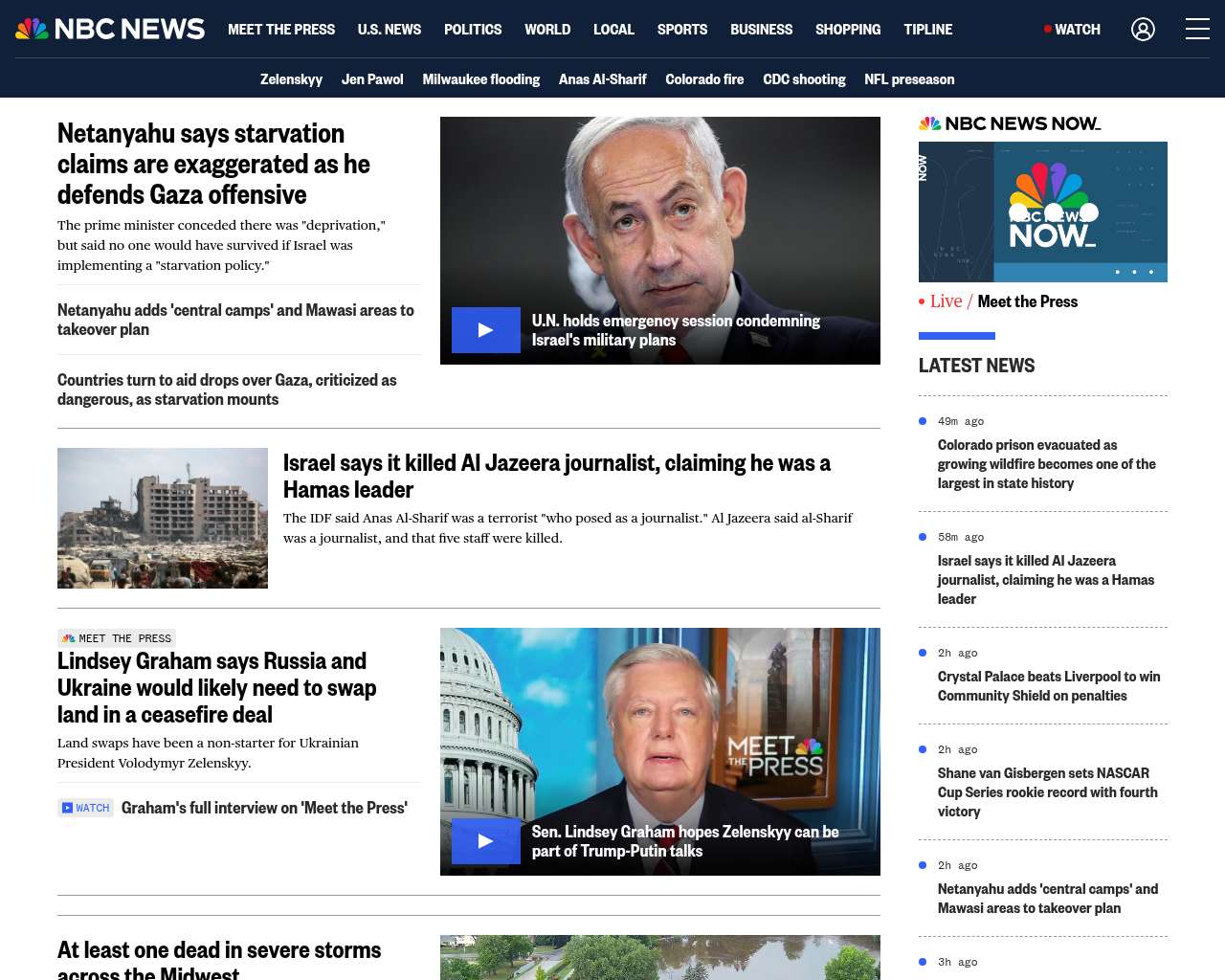Select the Milwaukee flooding trending topic

click(481, 79)
